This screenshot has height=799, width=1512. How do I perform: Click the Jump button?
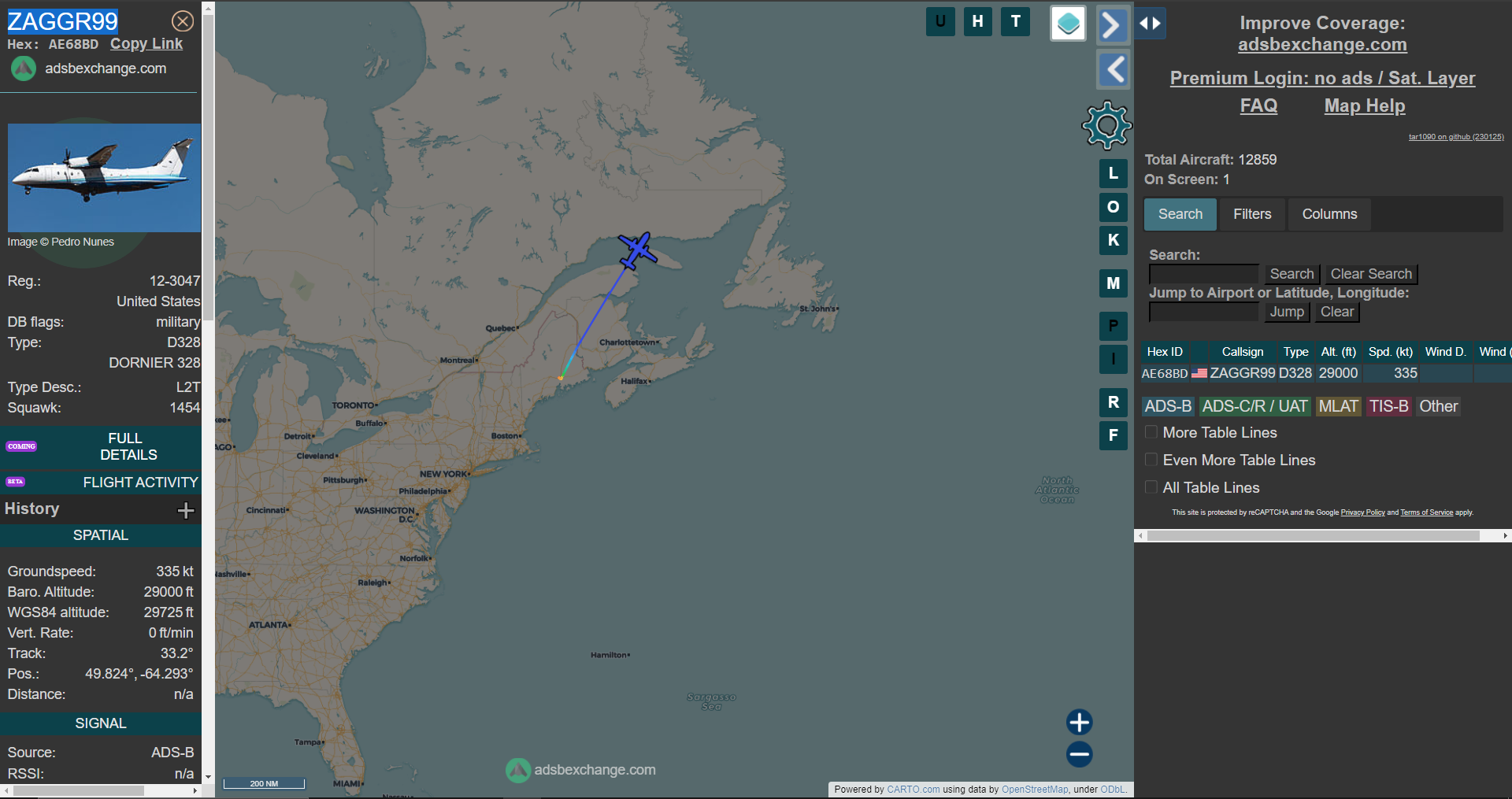point(1287,312)
